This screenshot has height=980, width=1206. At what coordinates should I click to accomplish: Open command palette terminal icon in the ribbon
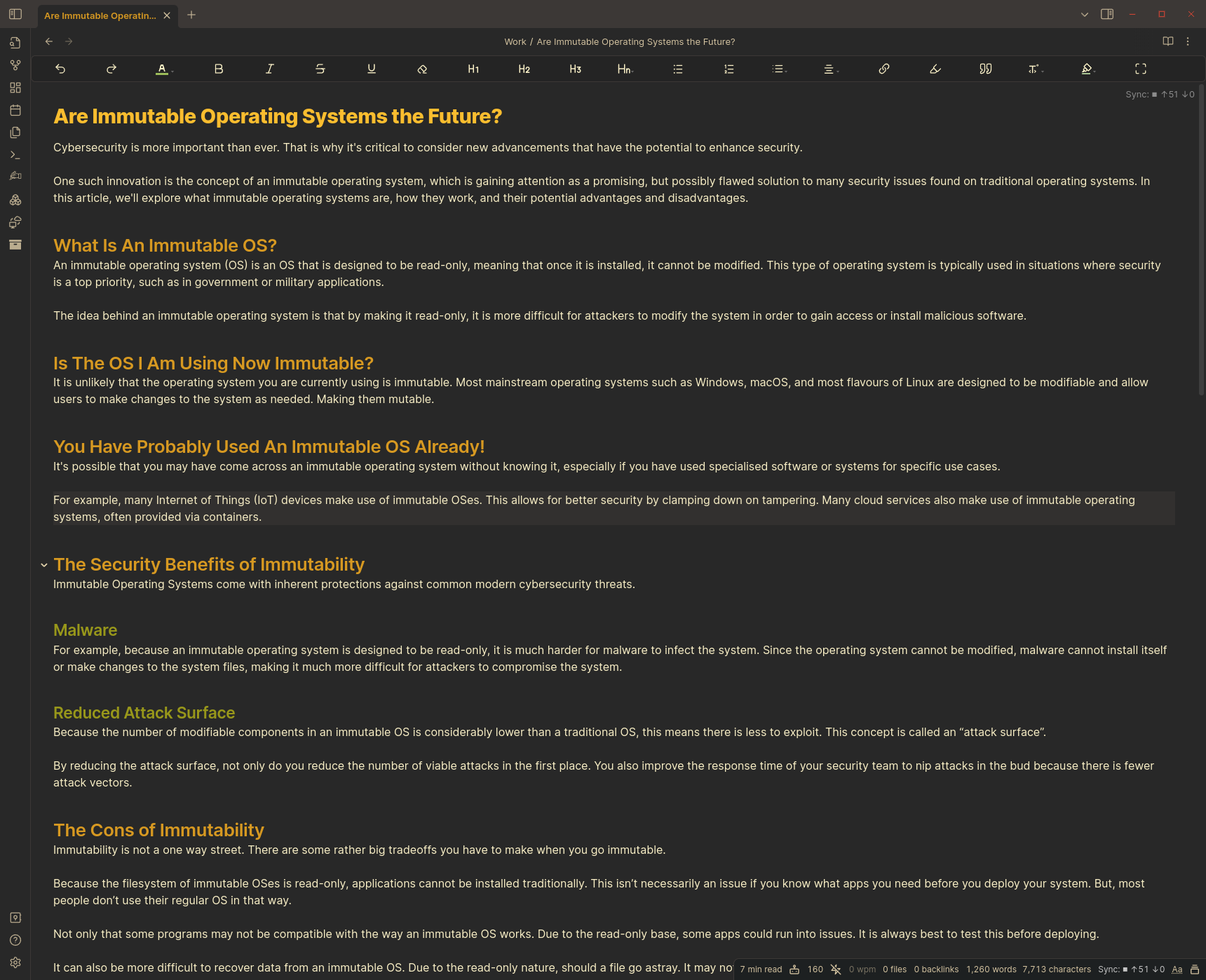point(15,155)
